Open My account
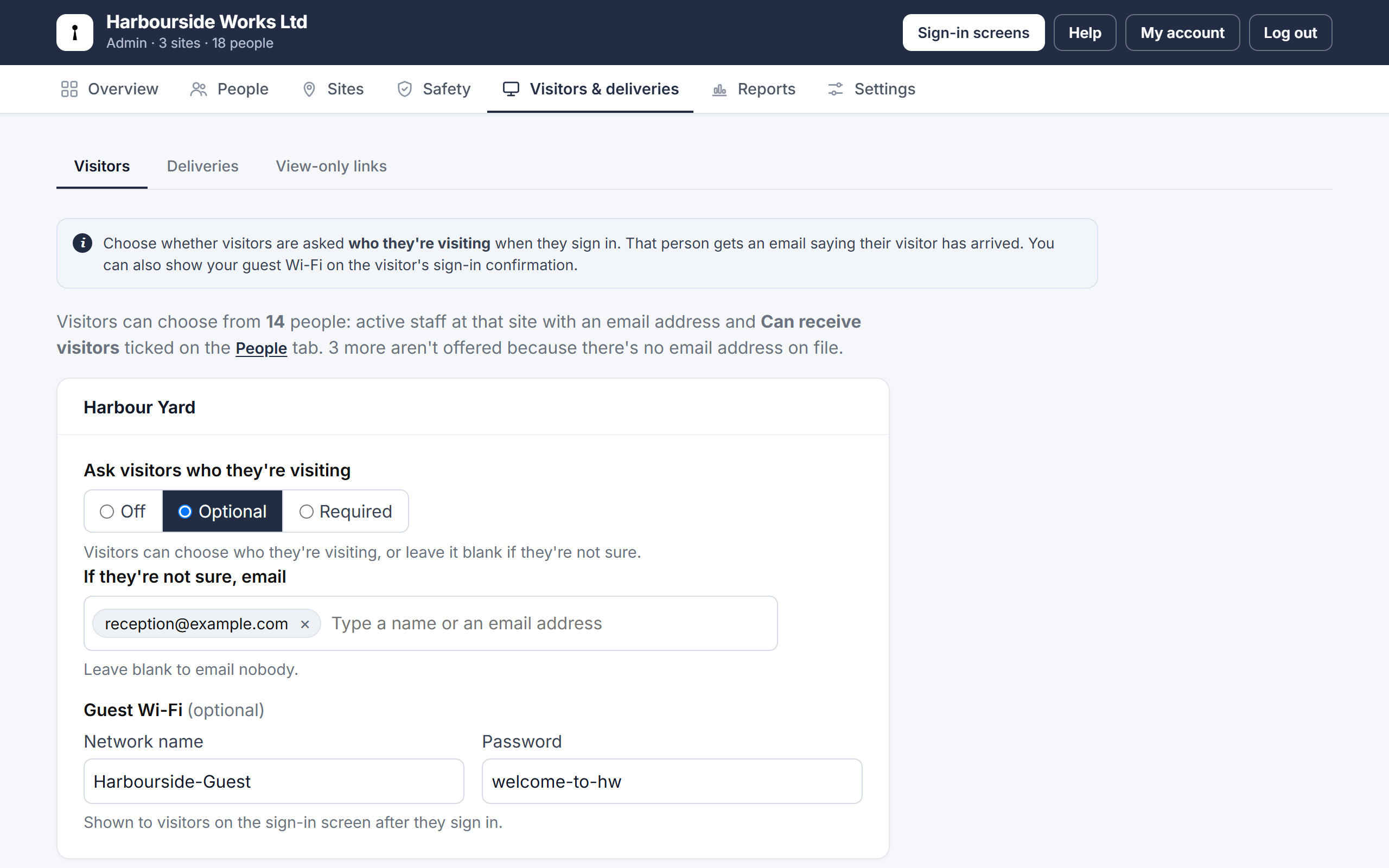1389x868 pixels. pos(1182,33)
